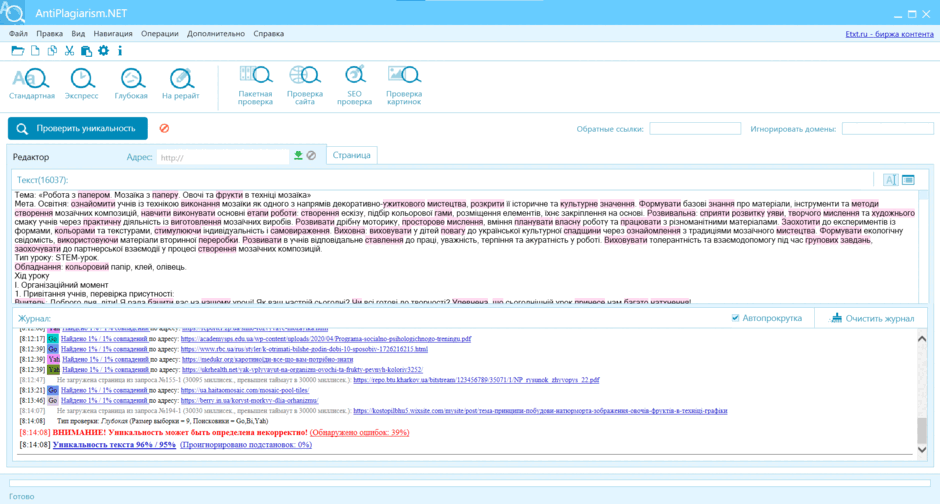Click Очистить журнал button
This screenshot has width=940, height=504.
pyautogui.click(x=872, y=318)
